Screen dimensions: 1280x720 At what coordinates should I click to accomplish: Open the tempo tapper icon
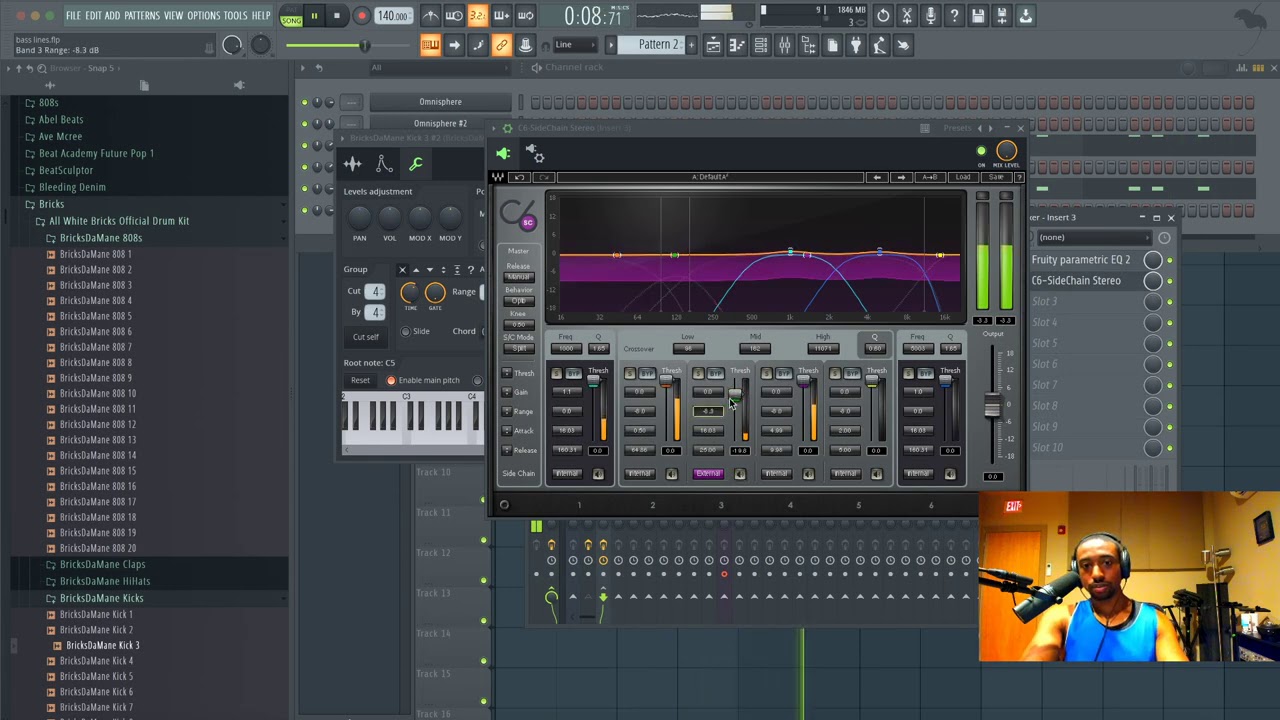click(x=880, y=45)
